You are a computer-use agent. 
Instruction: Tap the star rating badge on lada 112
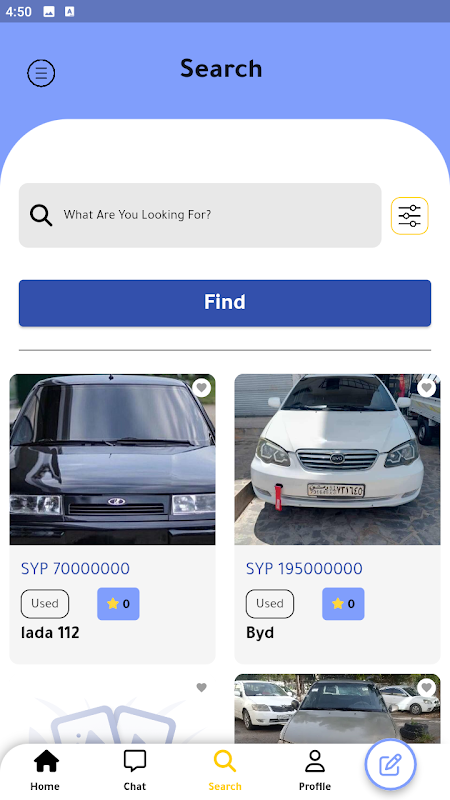[118, 604]
